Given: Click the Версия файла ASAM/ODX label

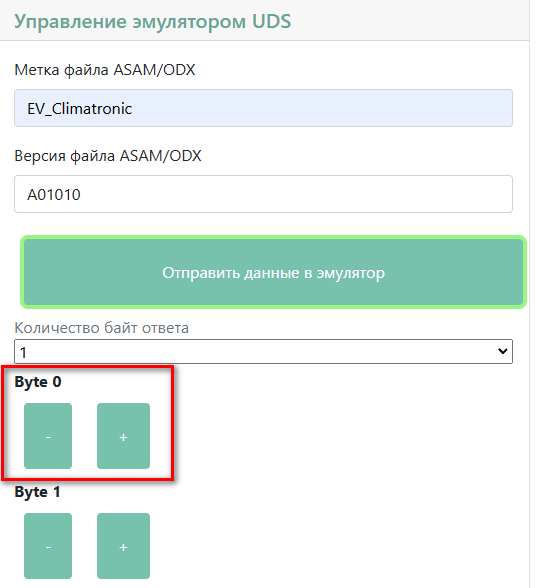Looking at the screenshot, I should [x=108, y=156].
